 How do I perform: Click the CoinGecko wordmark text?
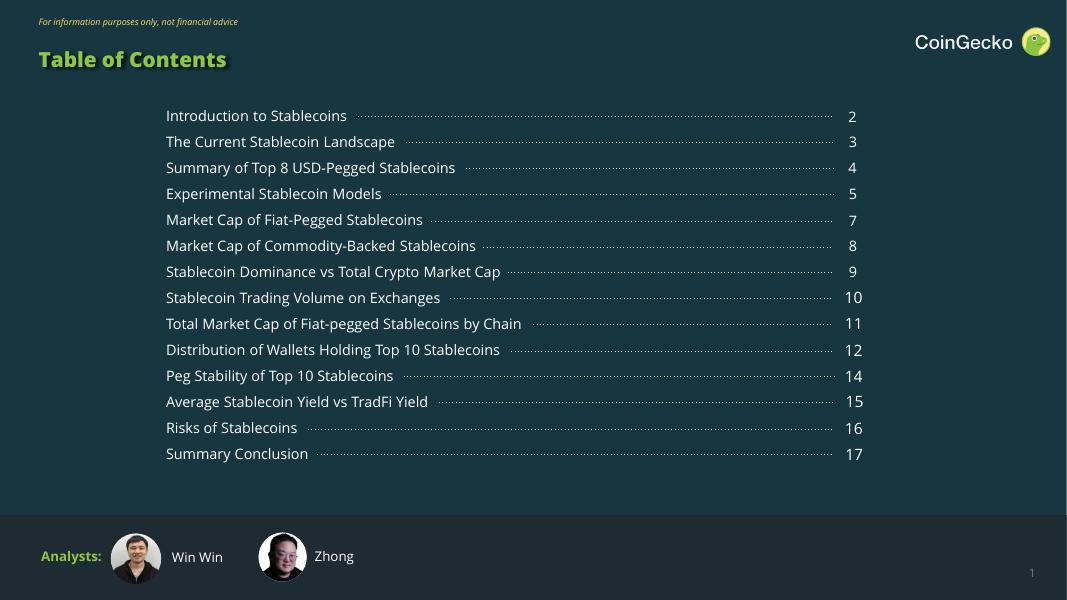coord(963,43)
